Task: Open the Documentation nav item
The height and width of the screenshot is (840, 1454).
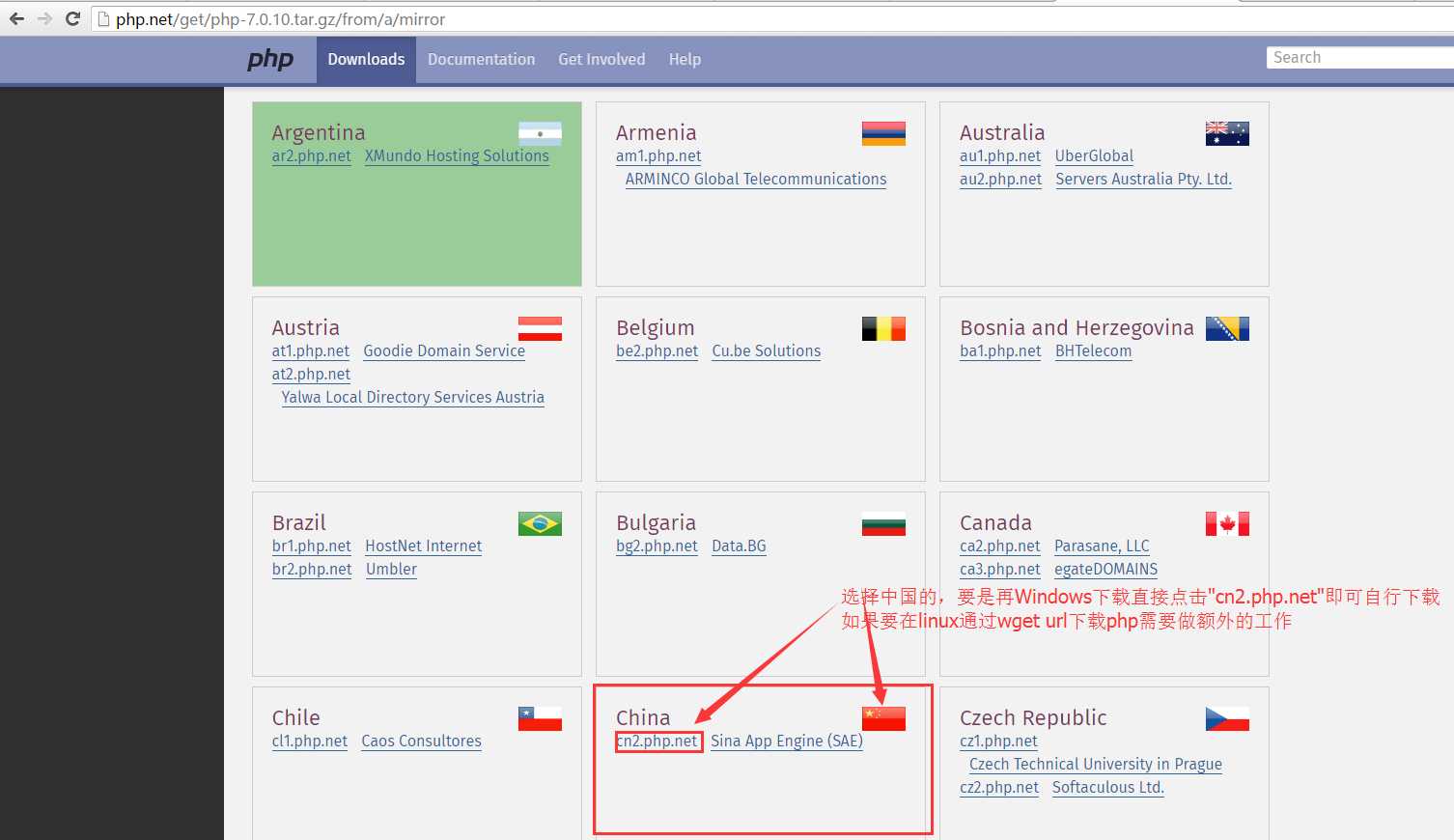Action: 481,59
